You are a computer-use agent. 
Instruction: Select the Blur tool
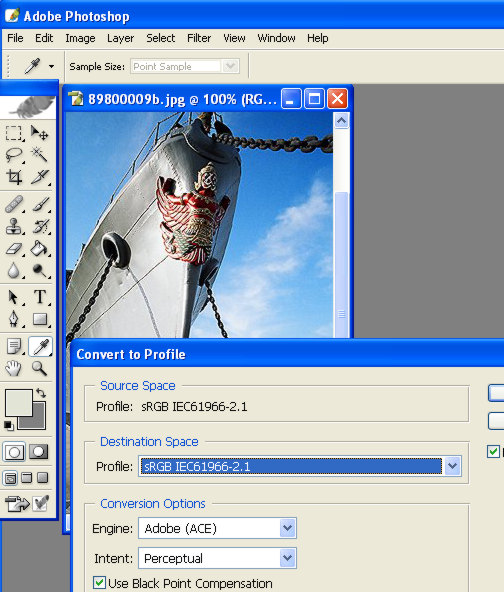tap(14, 271)
